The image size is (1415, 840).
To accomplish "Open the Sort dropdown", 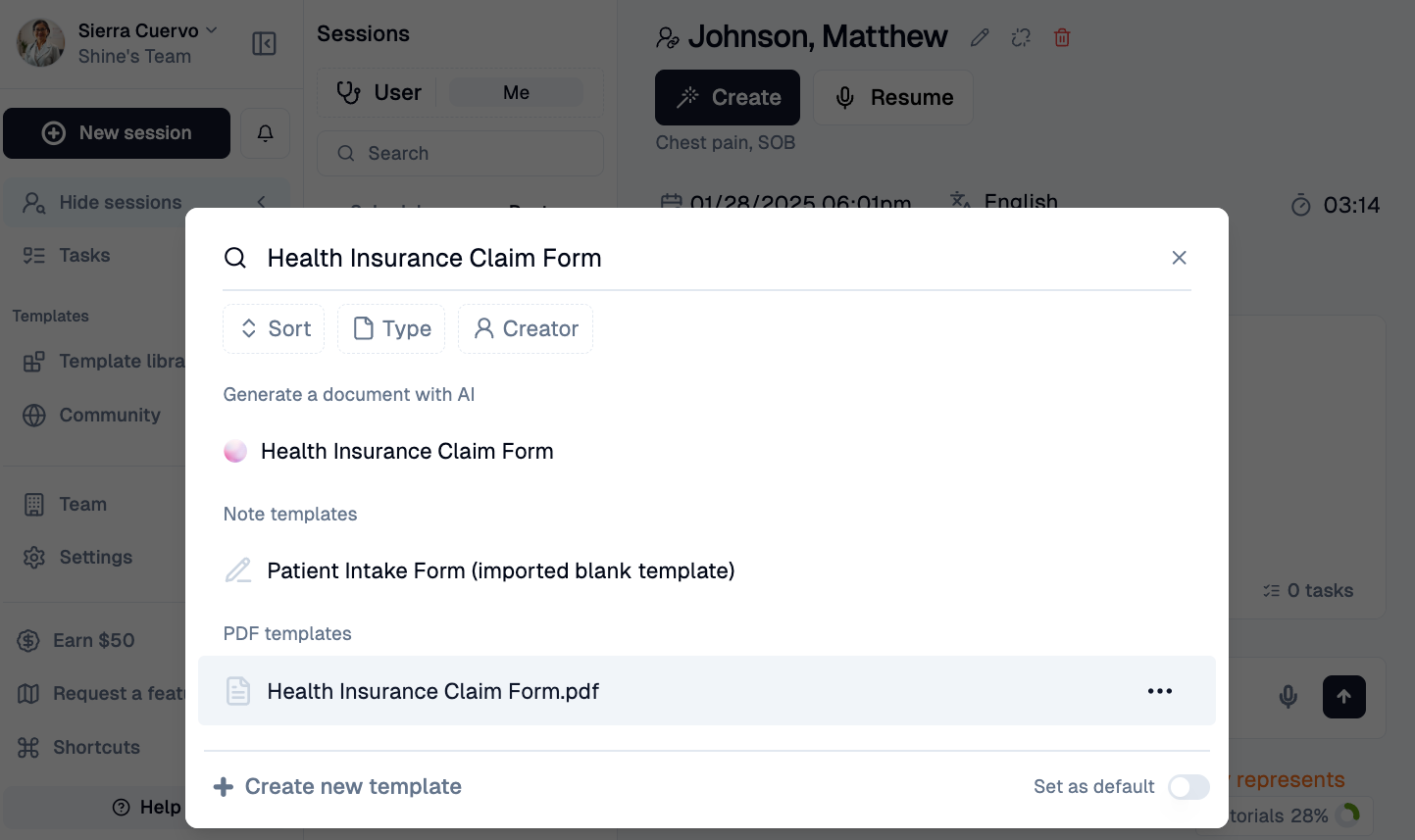I will pyautogui.click(x=274, y=328).
